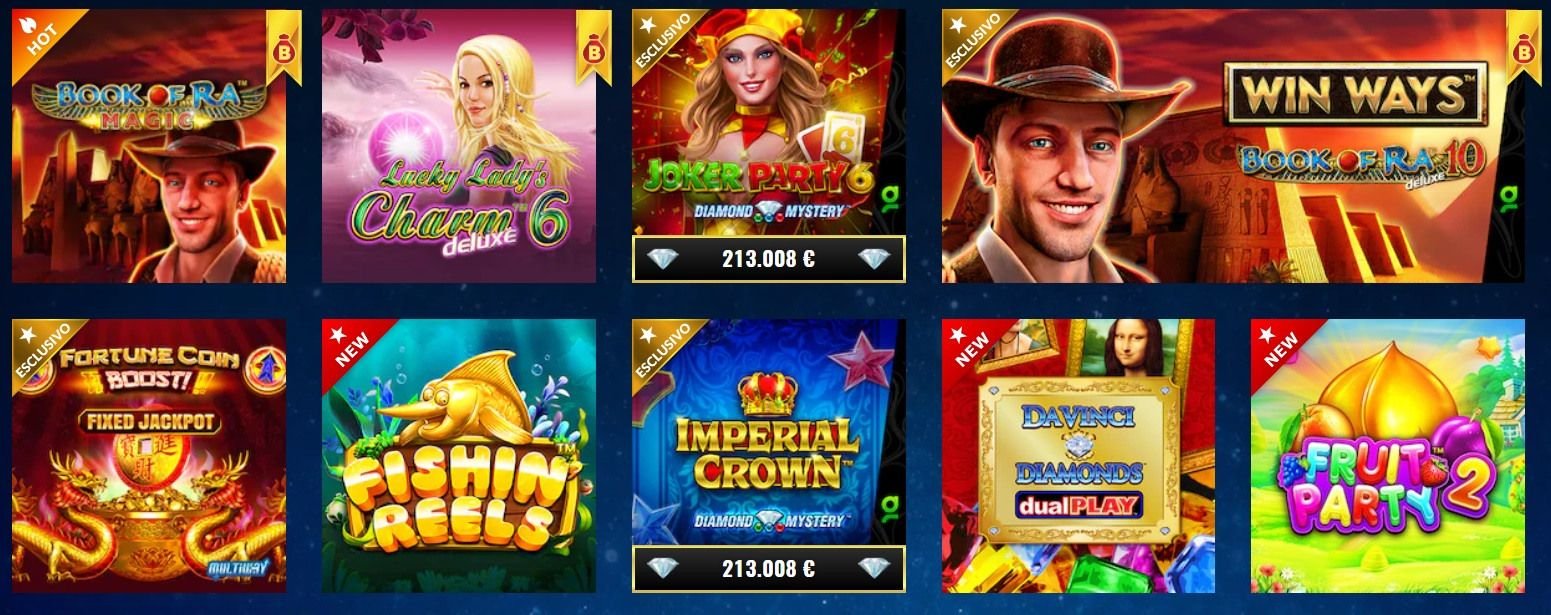The width and height of the screenshot is (1551, 615).
Task: Click the gold bonus badge on Lucky Lady's Charm
Action: coord(594,46)
